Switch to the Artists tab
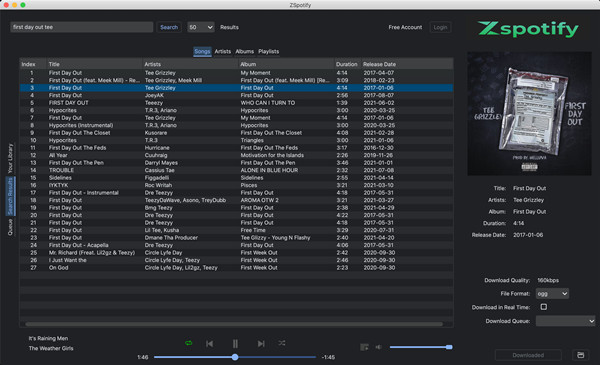 (223, 51)
